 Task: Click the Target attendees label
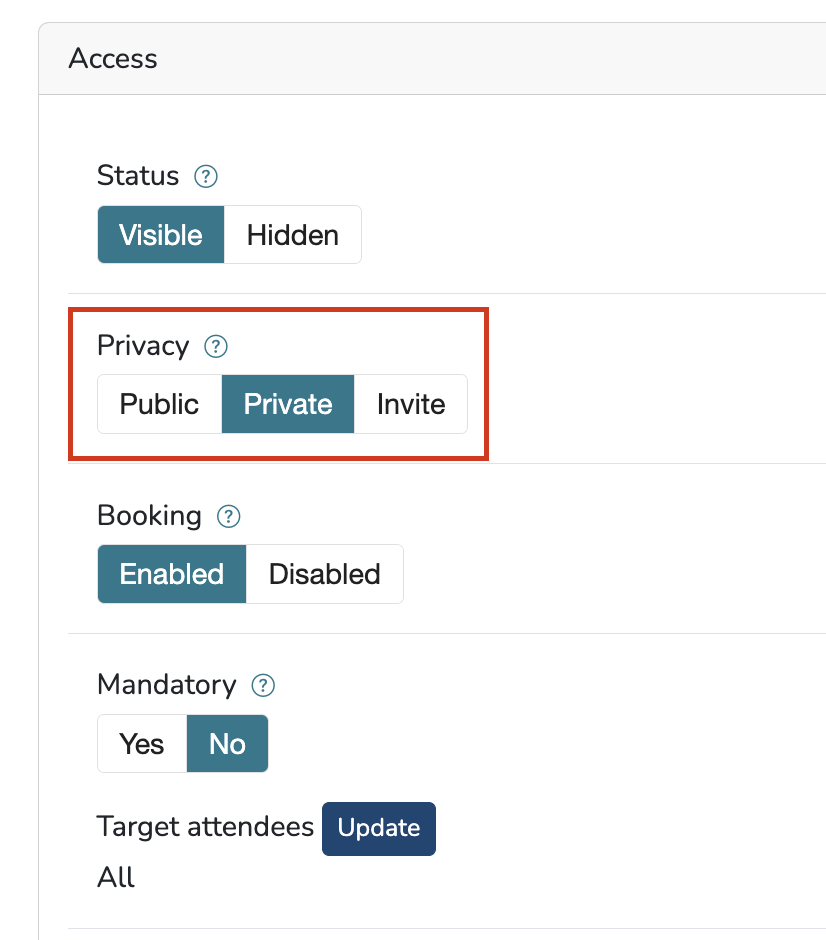click(x=205, y=827)
